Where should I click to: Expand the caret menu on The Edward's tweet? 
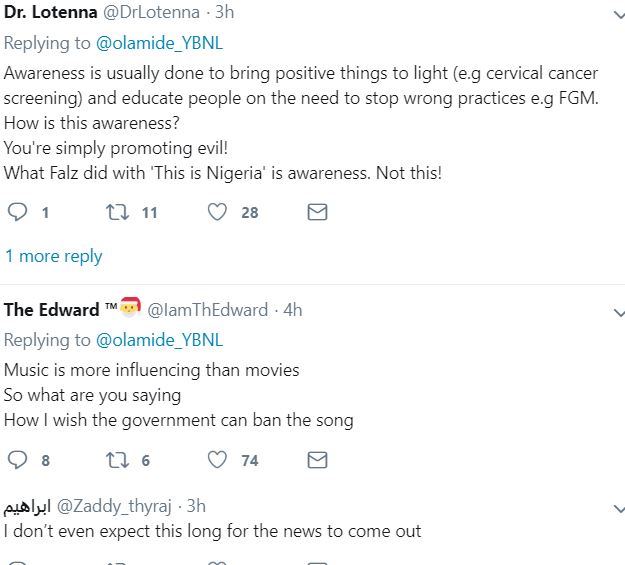pyautogui.click(x=616, y=311)
